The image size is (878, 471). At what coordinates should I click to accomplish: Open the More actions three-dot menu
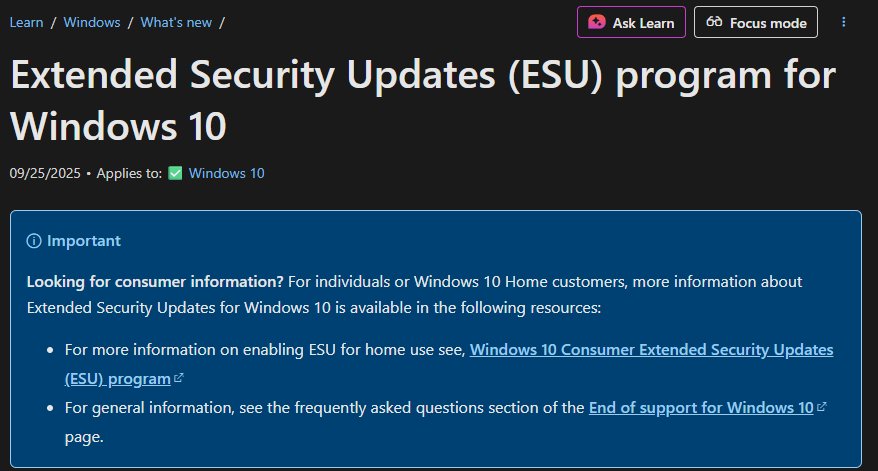pos(845,22)
